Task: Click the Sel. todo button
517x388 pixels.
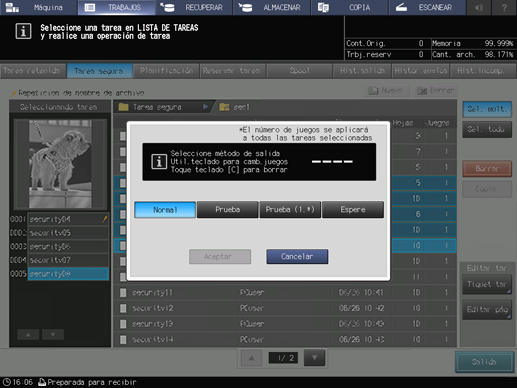Action: point(487,129)
